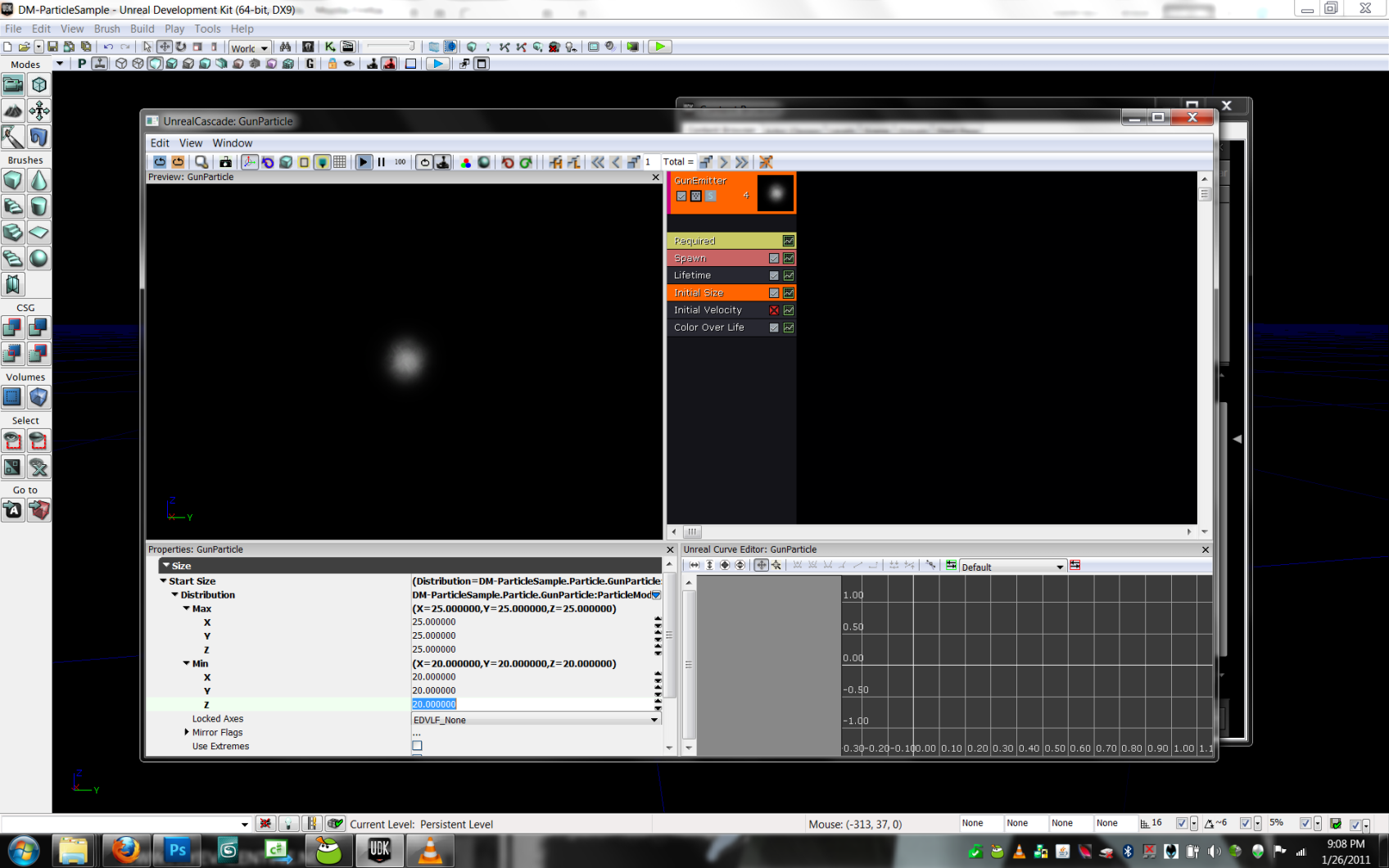
Task: Open Cascade Edit menu
Action: 160,142
